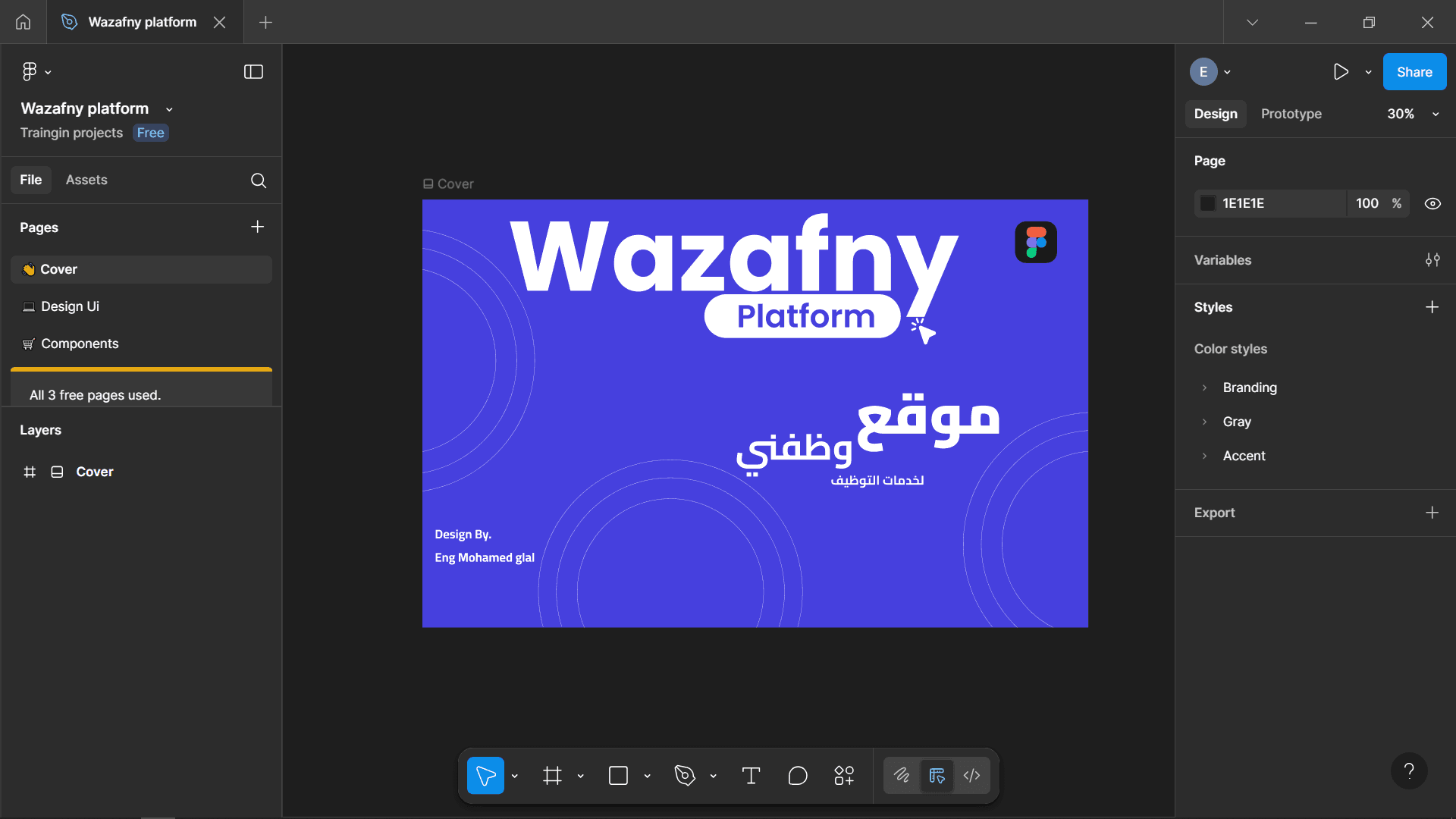The height and width of the screenshot is (819, 1456).
Task: Select the Frame tool
Action: tap(551, 775)
